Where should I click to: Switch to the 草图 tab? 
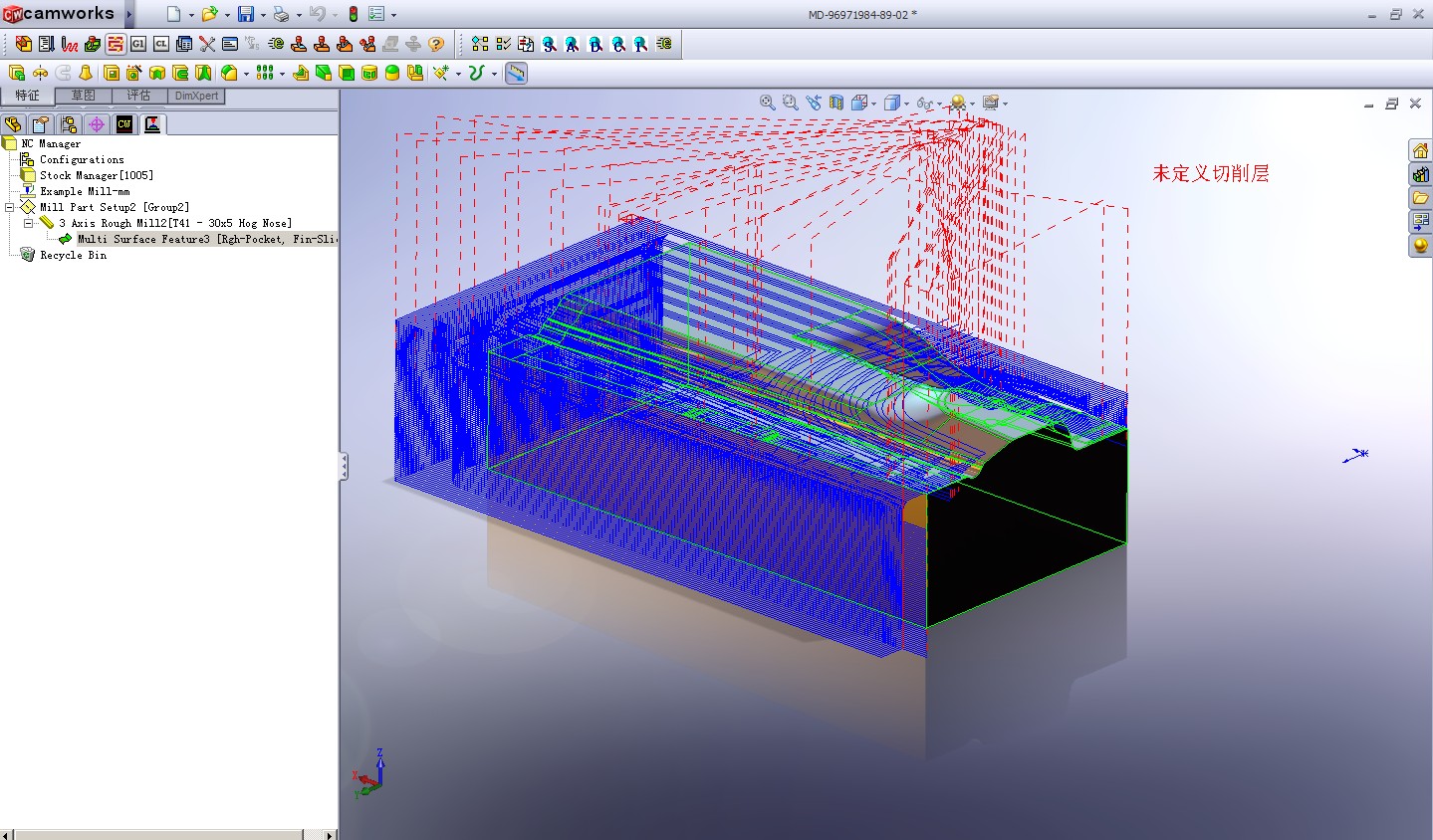pyautogui.click(x=83, y=96)
